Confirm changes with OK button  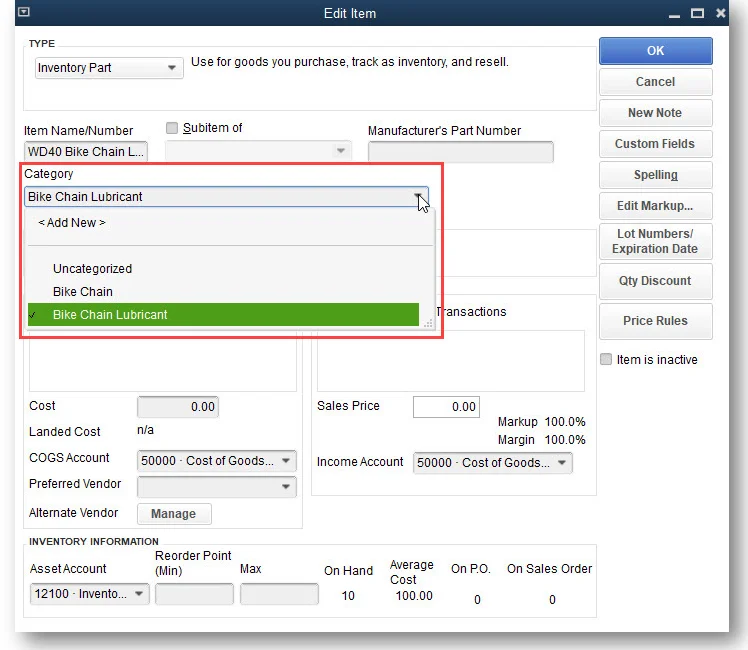(655, 51)
